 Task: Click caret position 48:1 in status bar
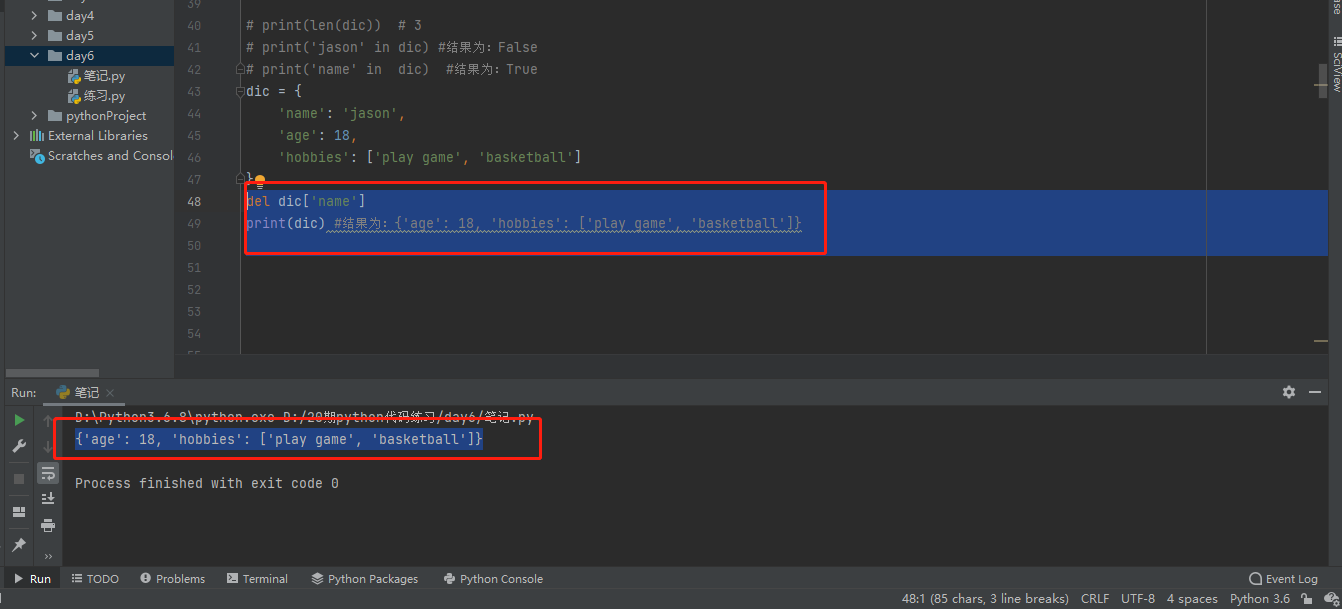click(x=984, y=598)
